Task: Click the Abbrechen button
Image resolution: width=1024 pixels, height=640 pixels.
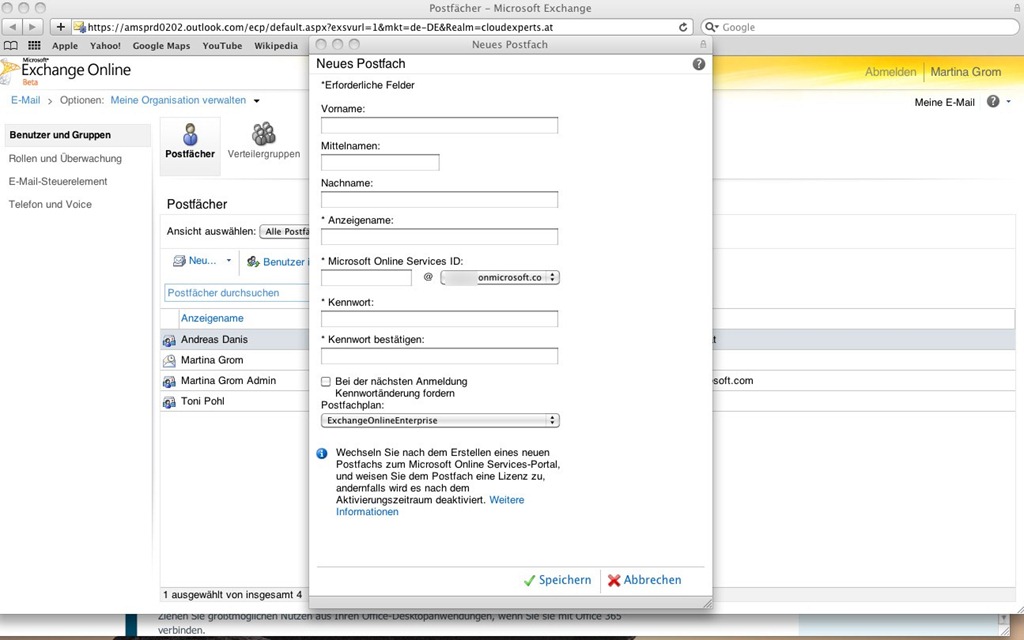Action: (644, 580)
